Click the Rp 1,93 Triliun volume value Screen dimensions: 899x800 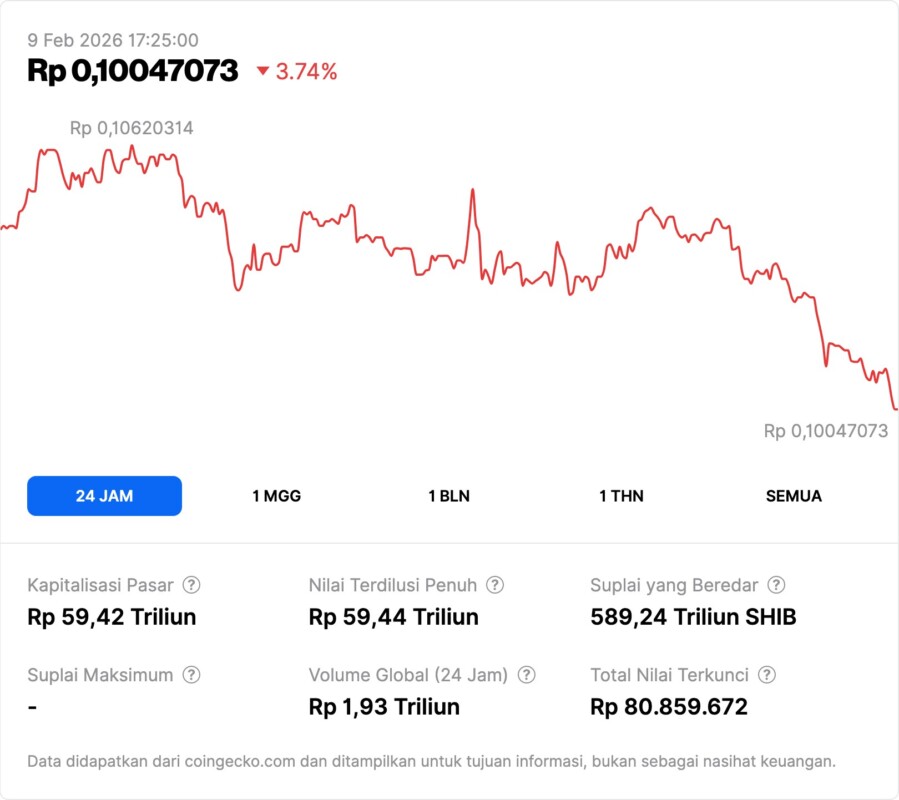coord(385,707)
